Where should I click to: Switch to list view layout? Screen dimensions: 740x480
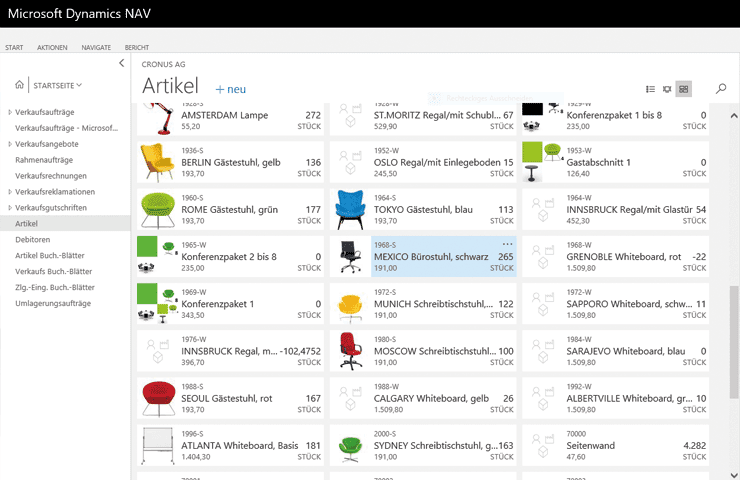point(651,89)
